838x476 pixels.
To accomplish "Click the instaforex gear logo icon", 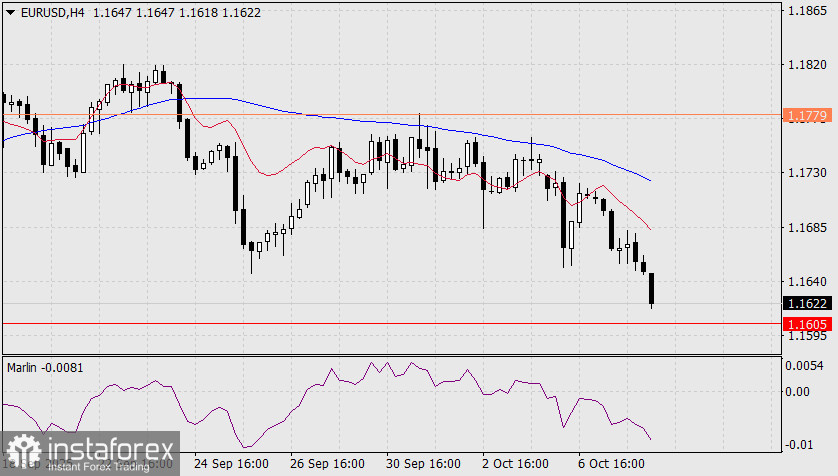I will 24,452.
